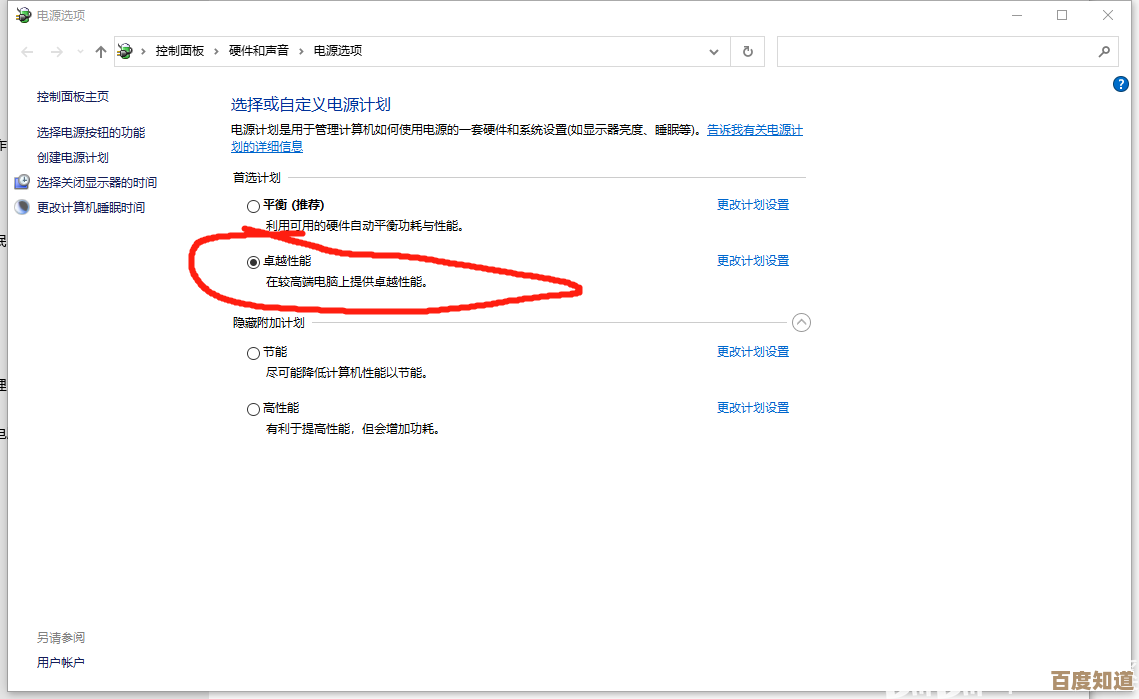
Task: Open the address bar dropdown arrow
Action: pyautogui.click(x=713, y=51)
